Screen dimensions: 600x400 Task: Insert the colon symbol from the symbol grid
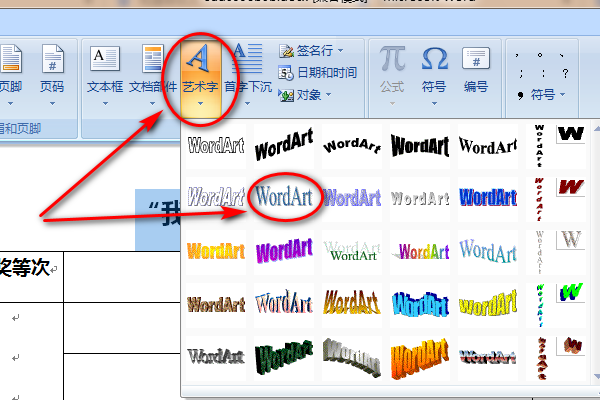click(543, 73)
